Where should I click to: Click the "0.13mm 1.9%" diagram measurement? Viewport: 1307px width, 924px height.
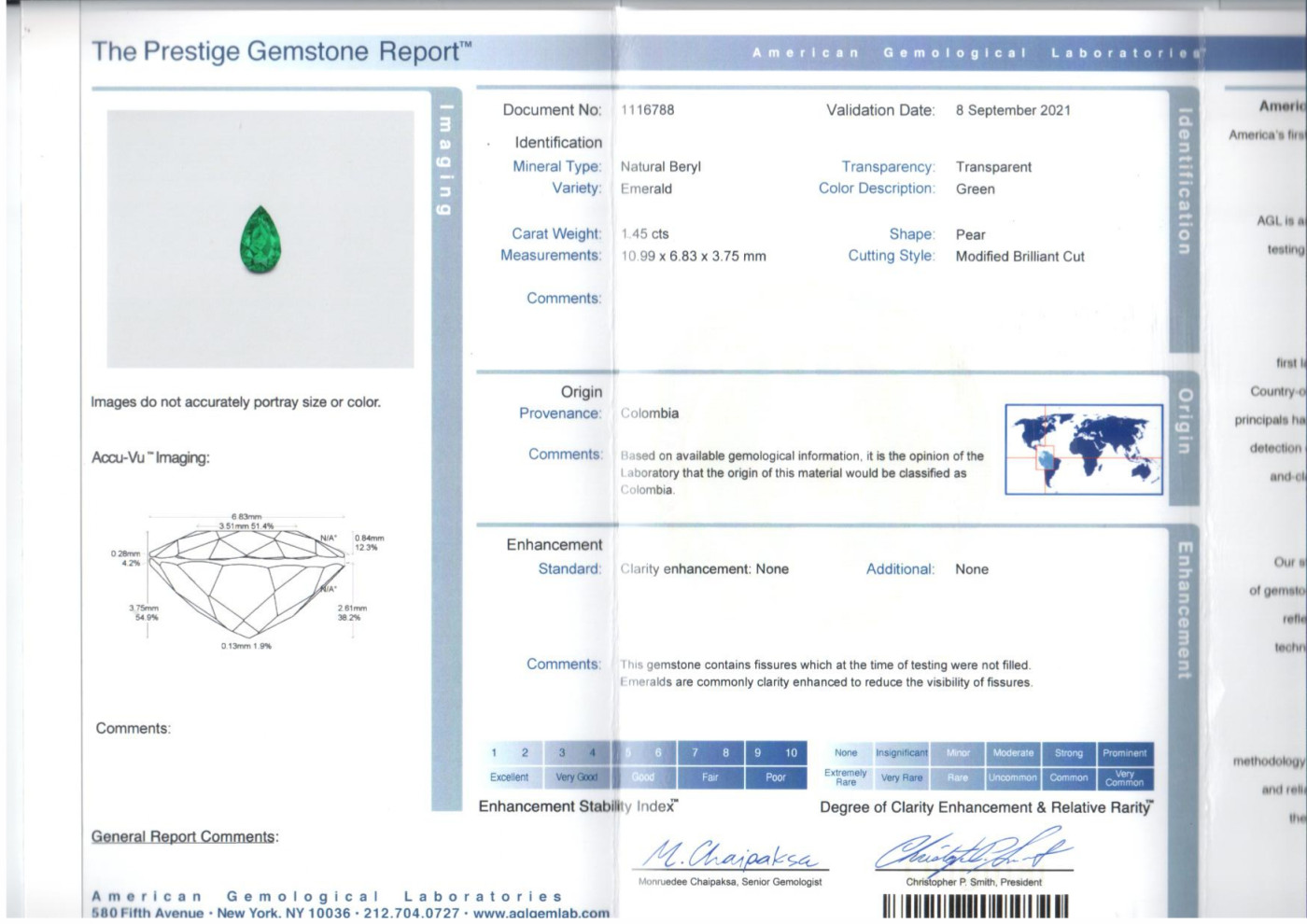(246, 646)
